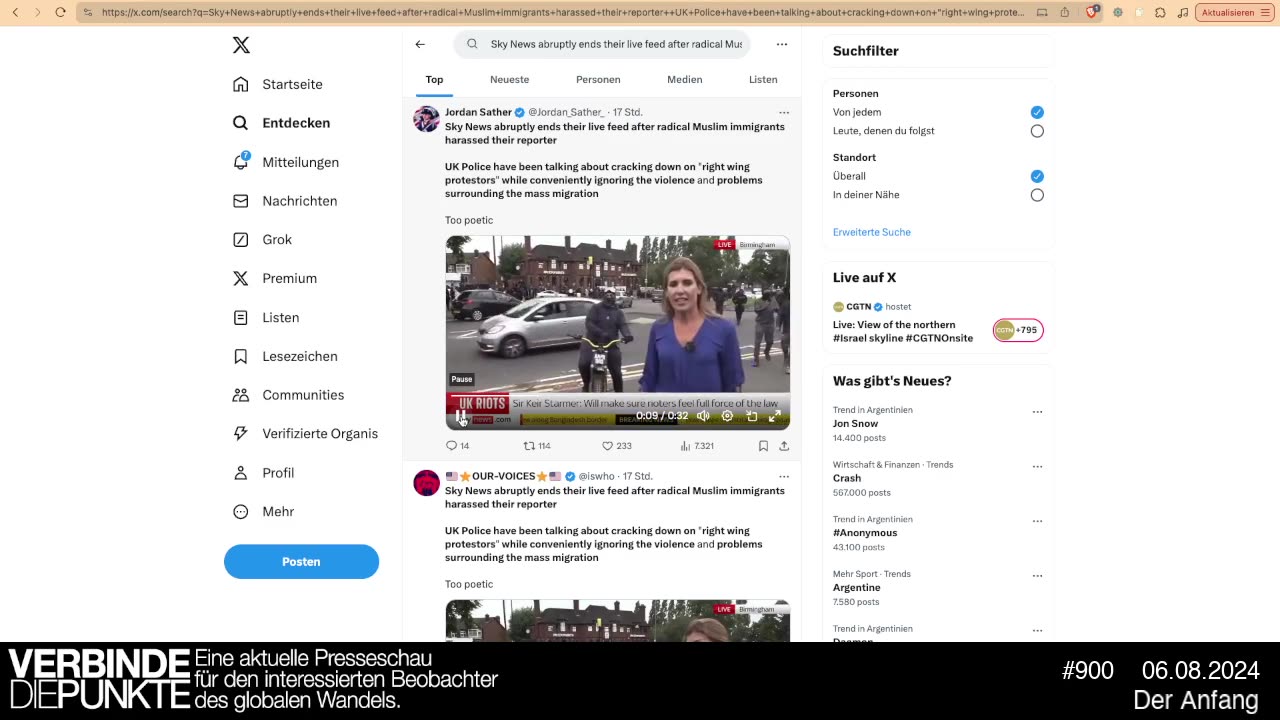This screenshot has height=720, width=1280.
Task: Open OUR-VOICES profile avatar
Action: point(426,483)
